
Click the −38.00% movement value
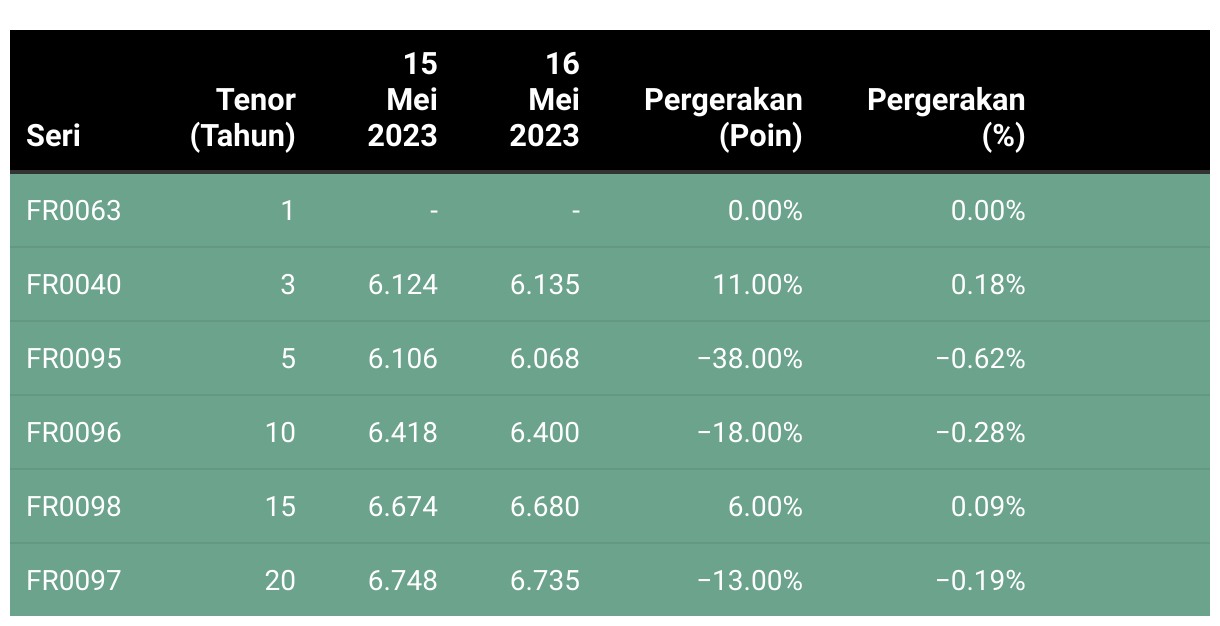[x=750, y=358]
